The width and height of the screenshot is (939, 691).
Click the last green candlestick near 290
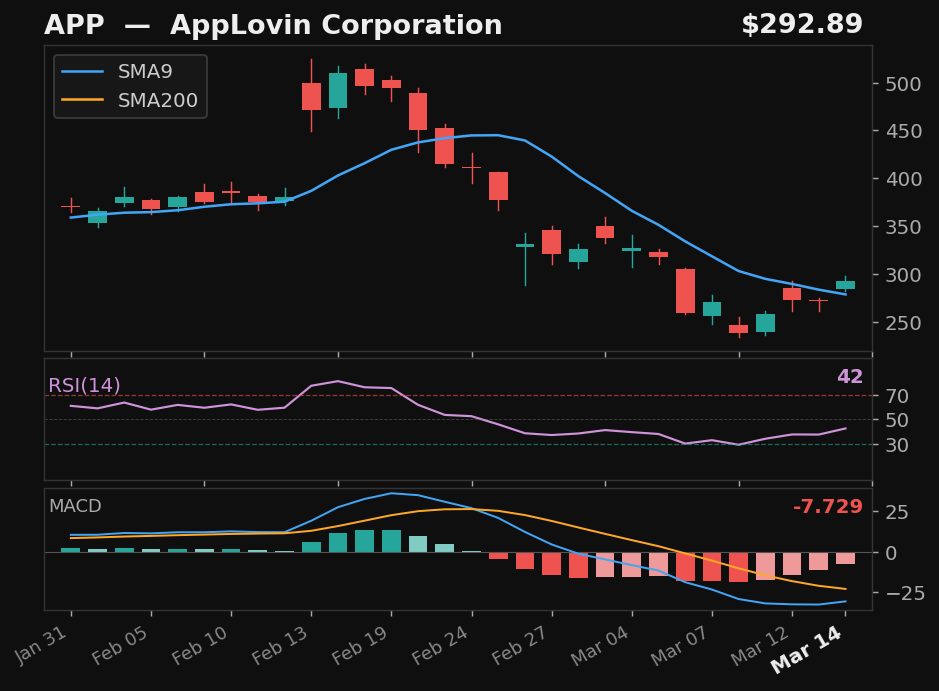846,285
